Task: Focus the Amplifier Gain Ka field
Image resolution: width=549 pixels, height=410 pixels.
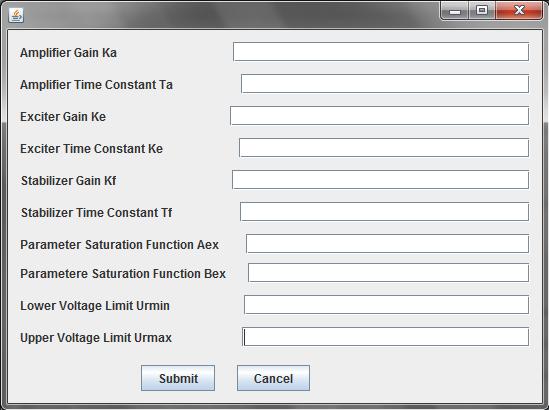Action: [x=381, y=52]
